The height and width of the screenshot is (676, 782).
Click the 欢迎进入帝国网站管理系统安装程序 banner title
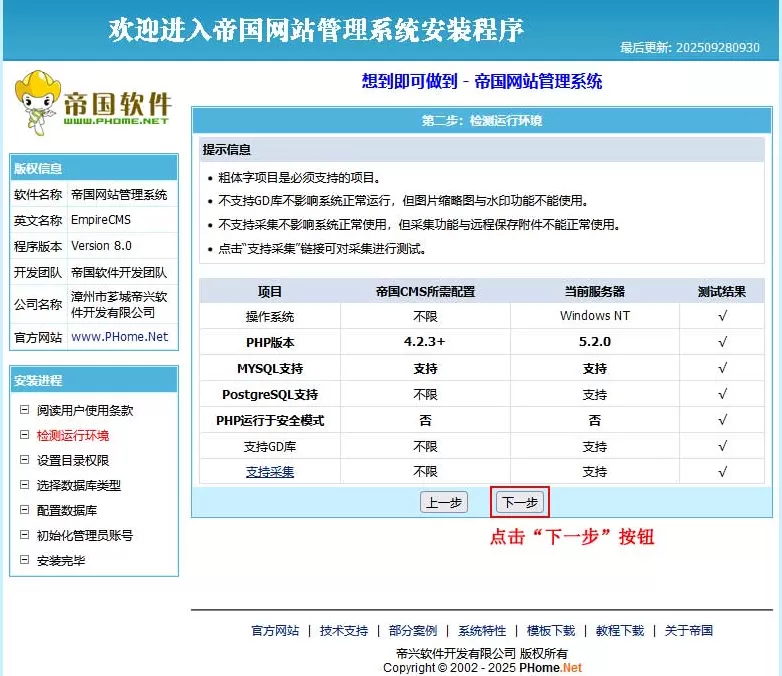pos(316,29)
